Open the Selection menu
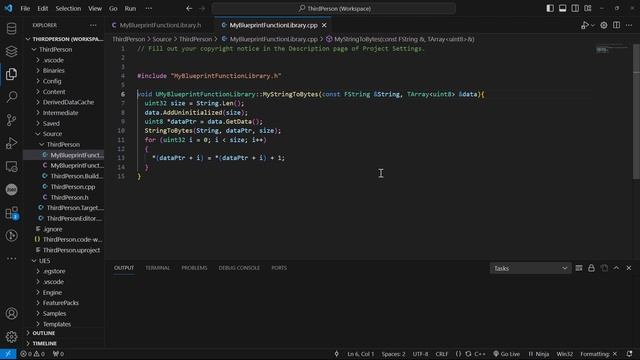 click(68, 8)
